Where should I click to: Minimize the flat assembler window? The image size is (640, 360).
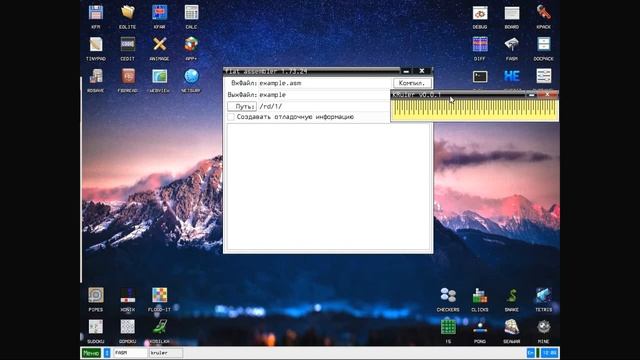click(406, 71)
